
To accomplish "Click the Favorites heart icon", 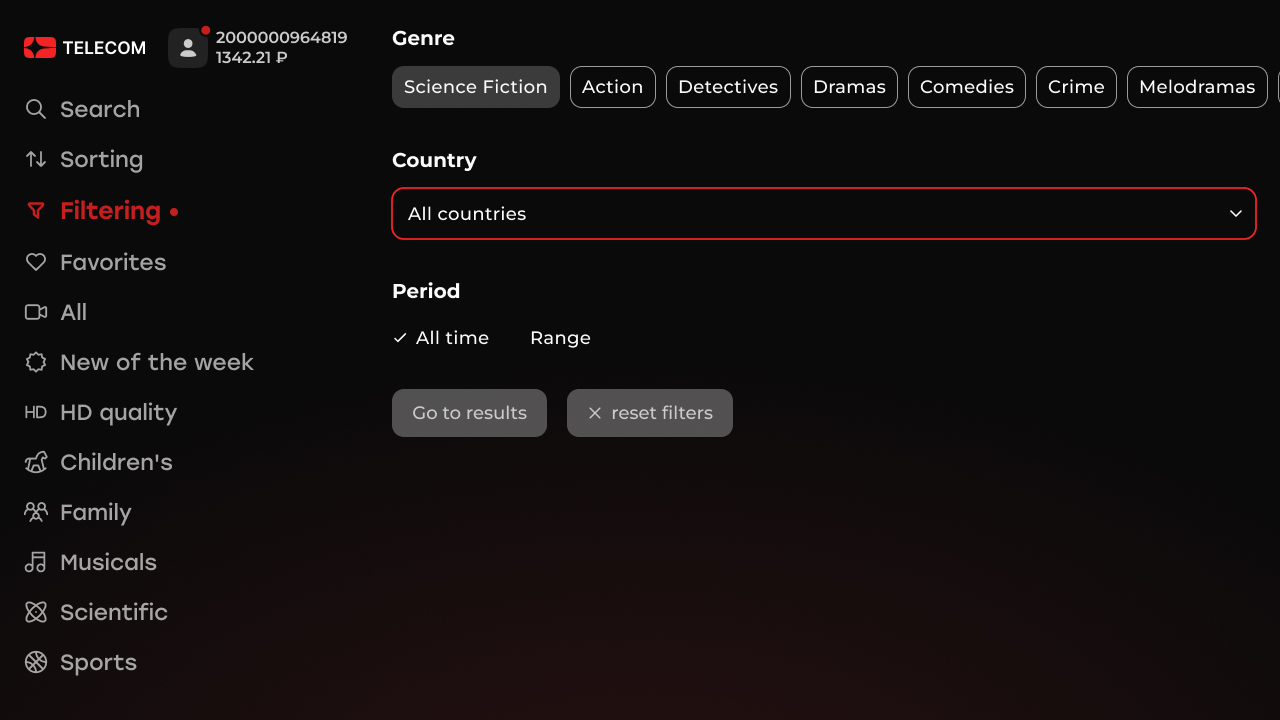I will tap(36, 262).
